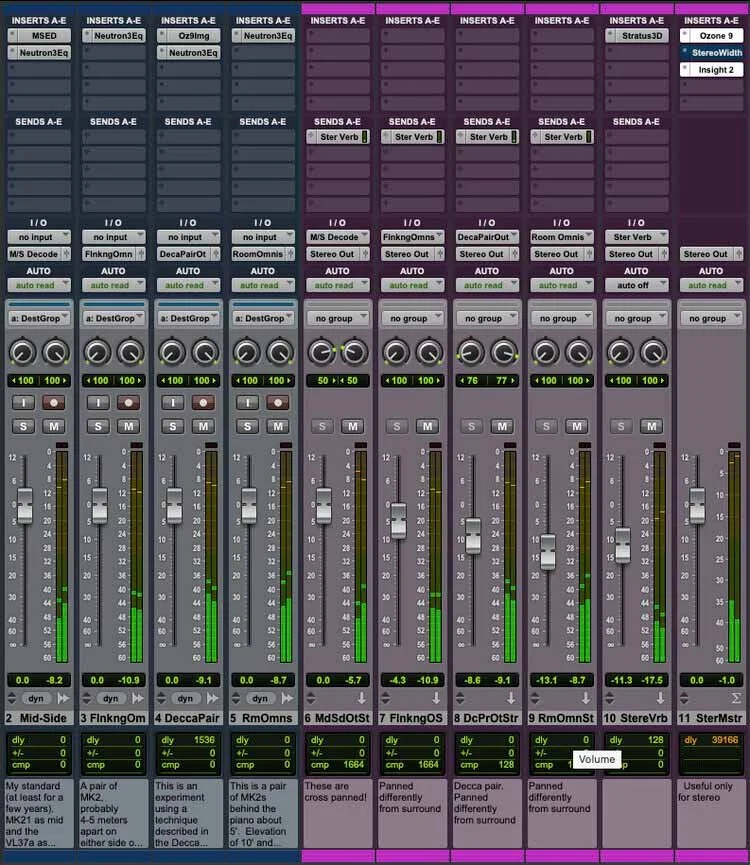Click the playlist arrows icon on Mid-Side

click(12, 698)
